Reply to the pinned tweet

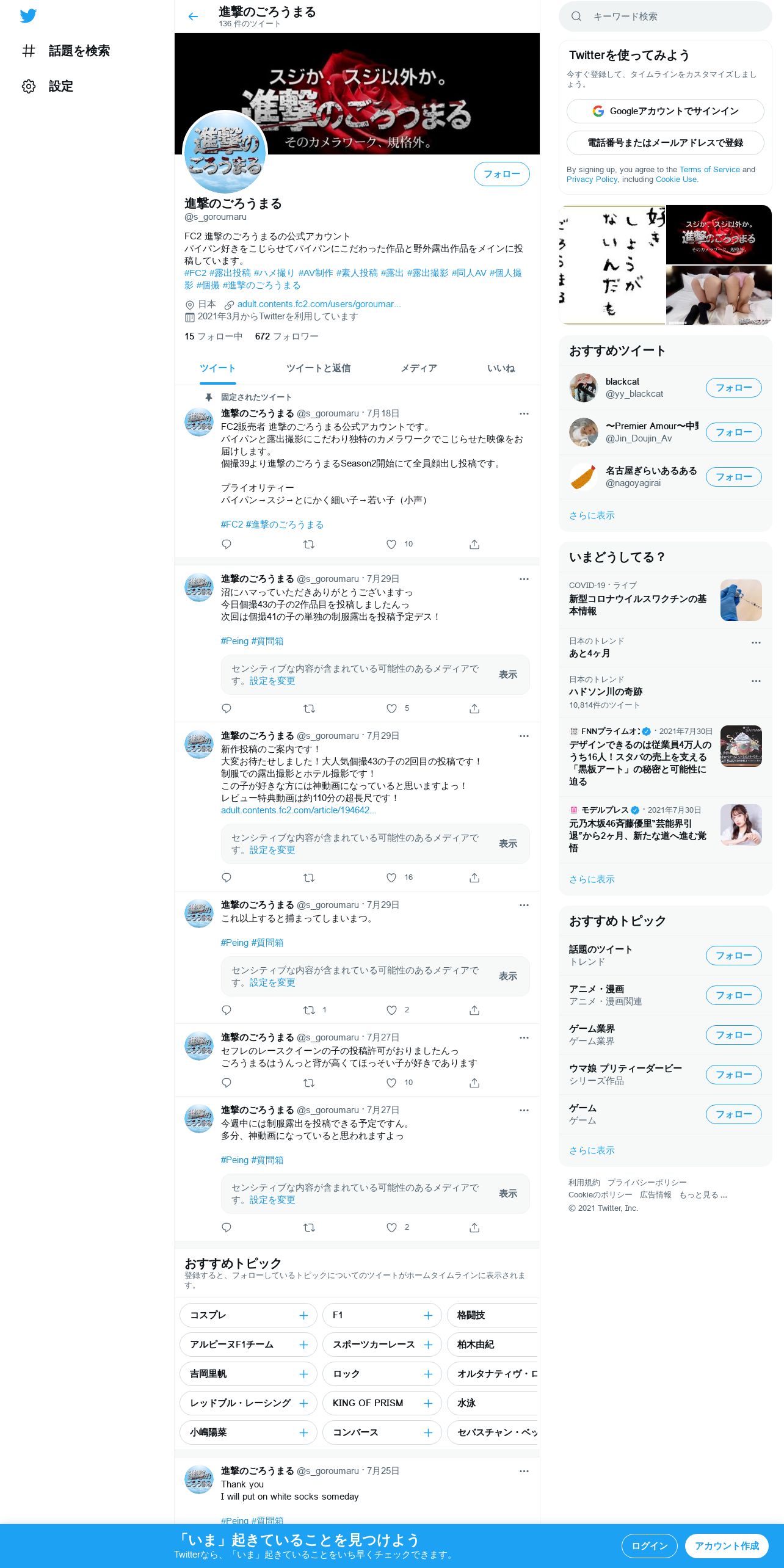coord(227,544)
